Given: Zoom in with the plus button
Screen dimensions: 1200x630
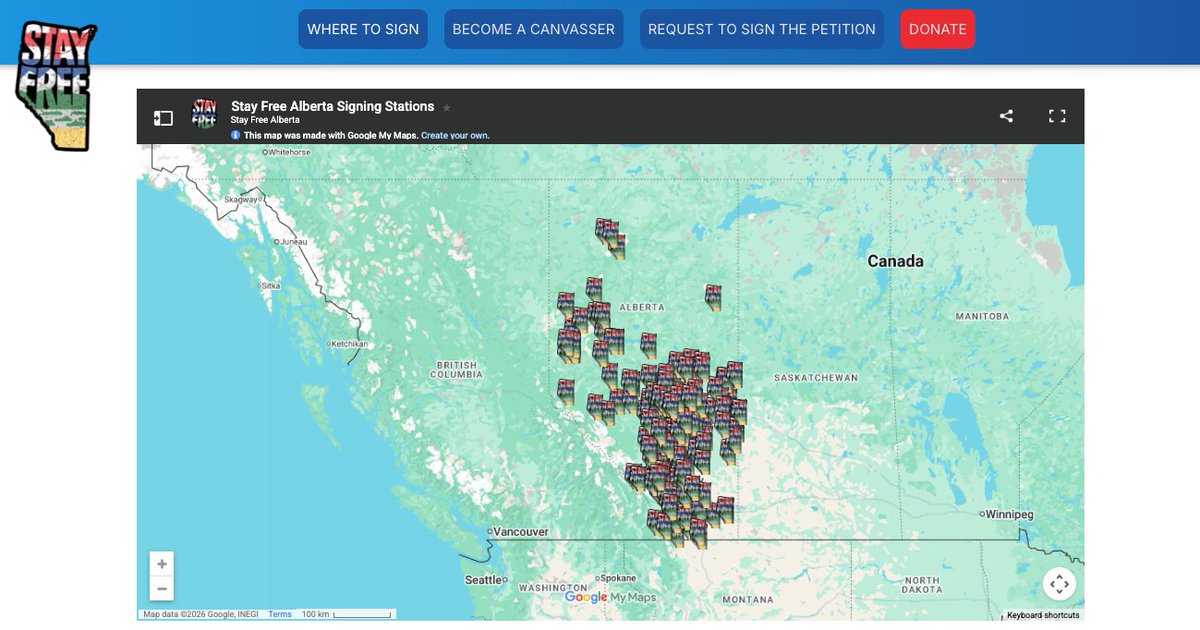Looking at the screenshot, I should [162, 564].
